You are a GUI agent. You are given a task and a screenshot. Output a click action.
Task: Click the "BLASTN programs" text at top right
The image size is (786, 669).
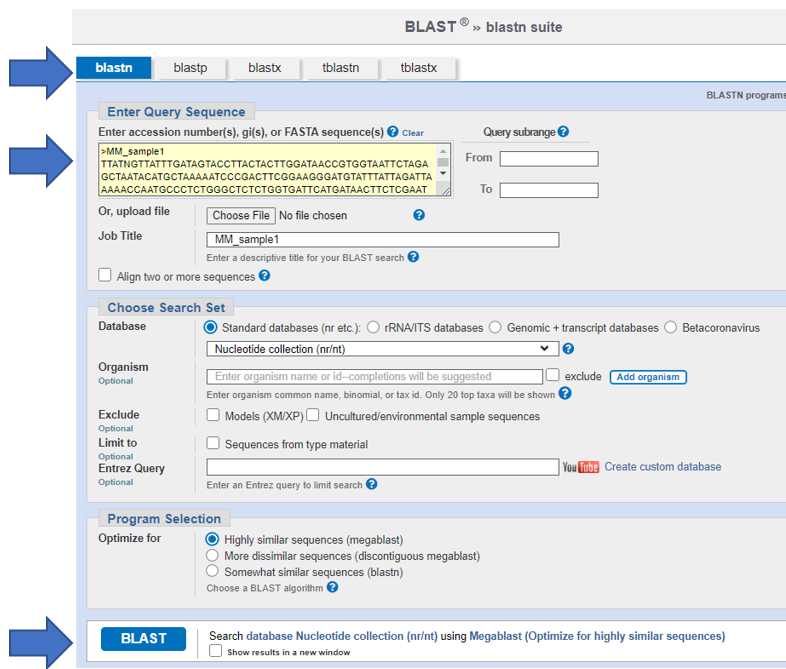coord(746,95)
